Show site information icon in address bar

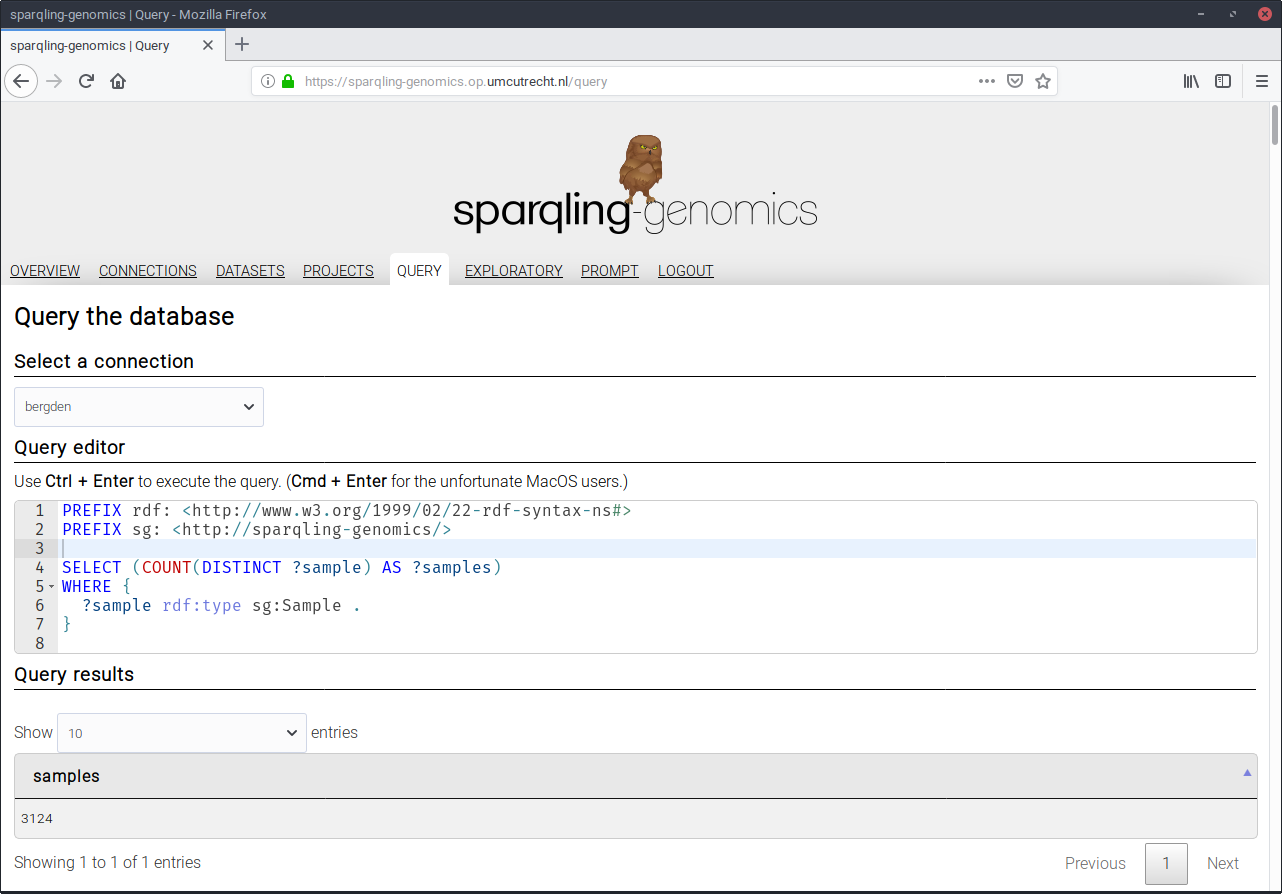click(268, 82)
